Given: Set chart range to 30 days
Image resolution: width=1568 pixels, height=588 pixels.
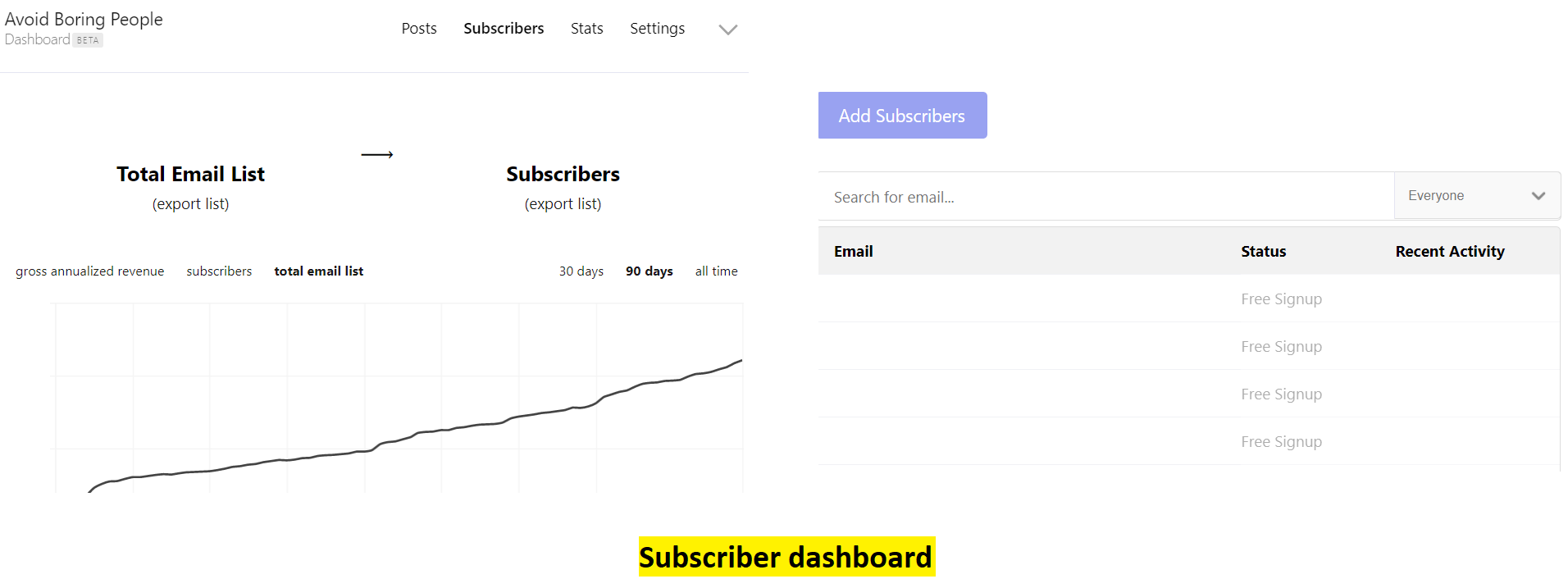Looking at the screenshot, I should [581, 271].
